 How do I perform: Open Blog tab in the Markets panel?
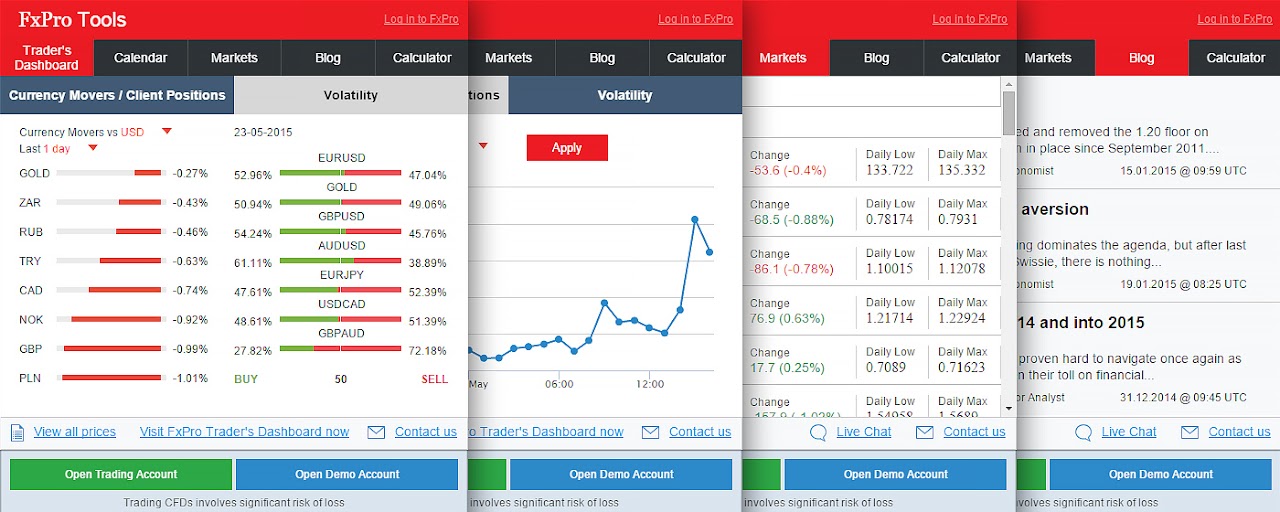[877, 58]
